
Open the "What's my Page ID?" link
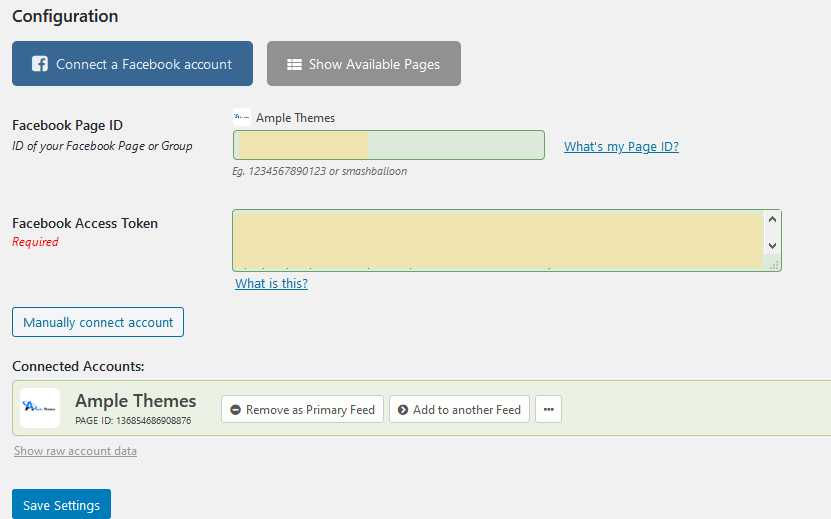tap(621, 147)
